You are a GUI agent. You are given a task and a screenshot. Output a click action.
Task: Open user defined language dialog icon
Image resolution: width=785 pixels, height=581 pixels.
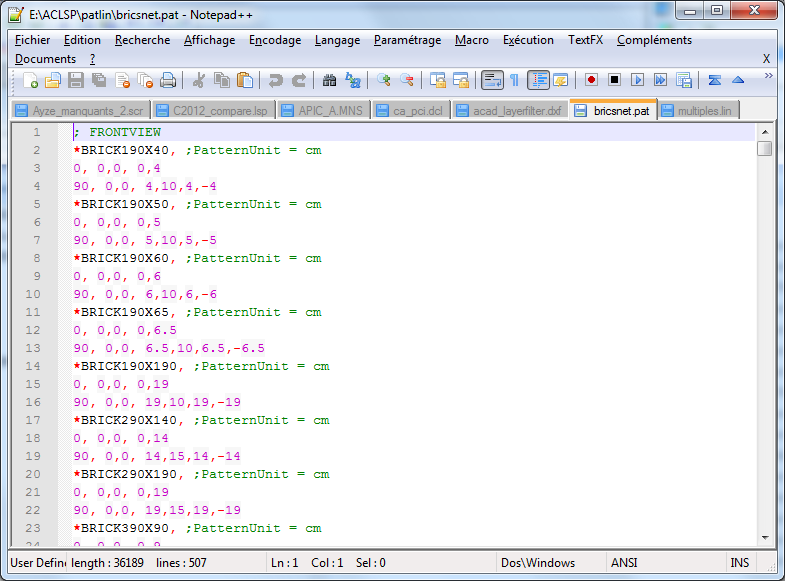click(561, 80)
